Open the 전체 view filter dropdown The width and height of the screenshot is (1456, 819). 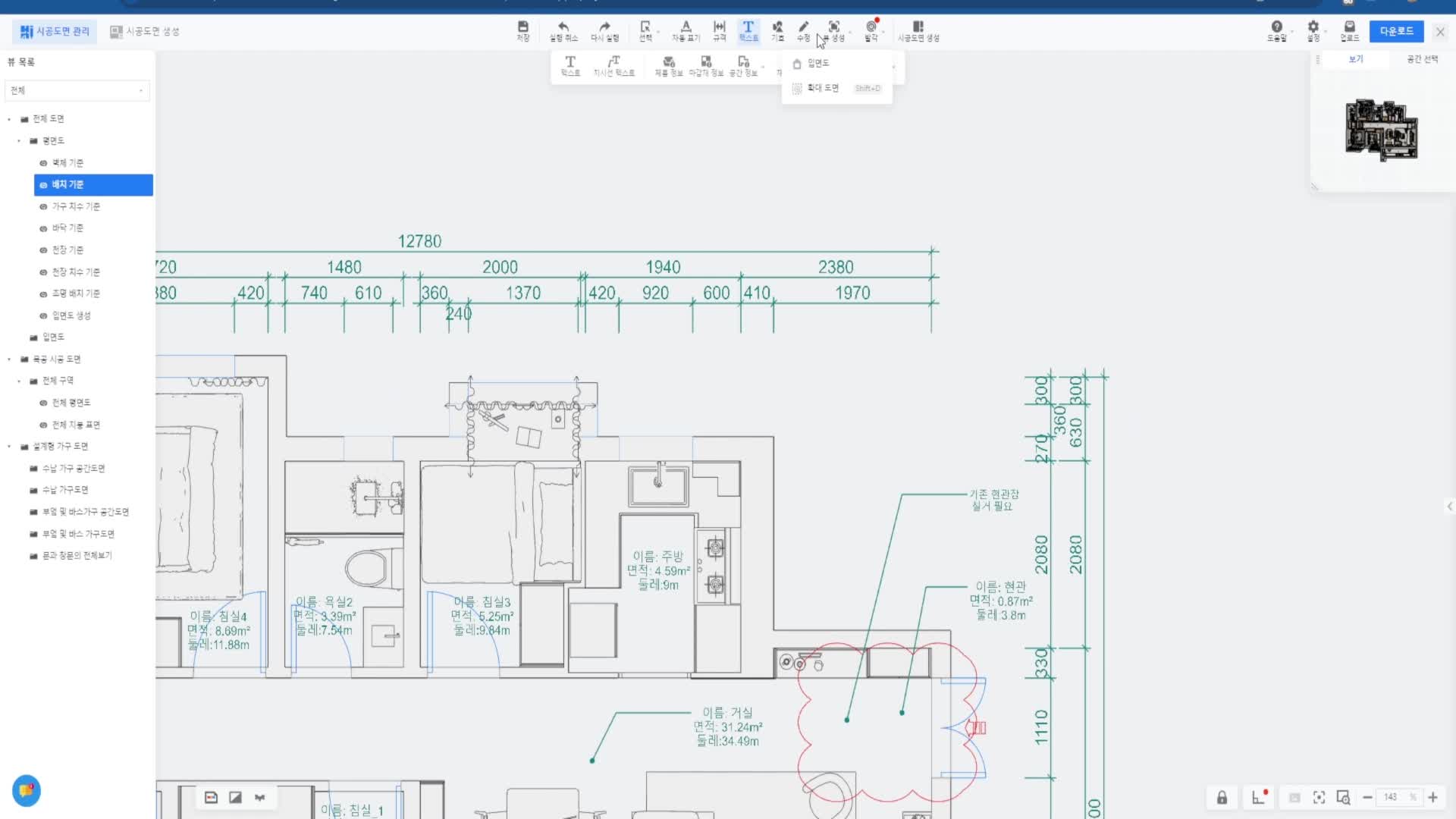pos(77,90)
